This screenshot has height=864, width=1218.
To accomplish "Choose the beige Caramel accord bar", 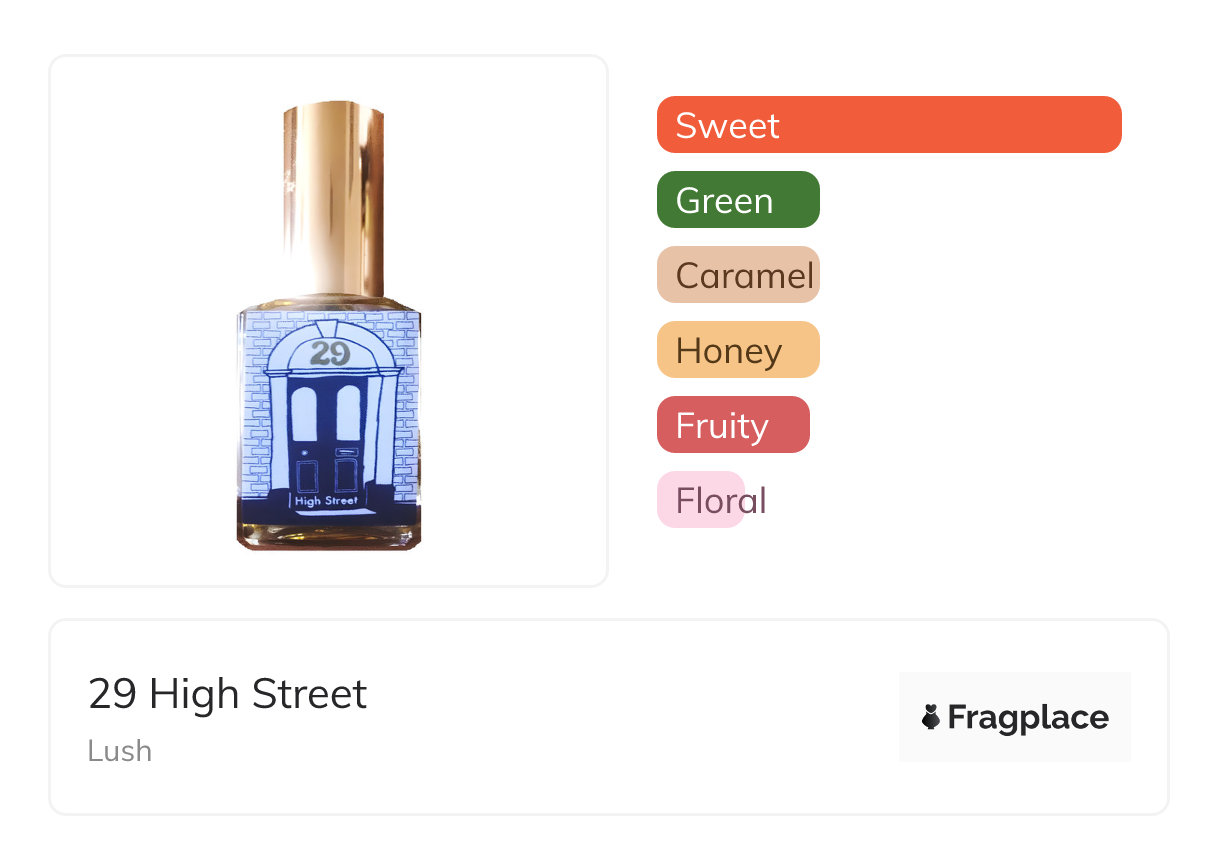I will point(737,275).
